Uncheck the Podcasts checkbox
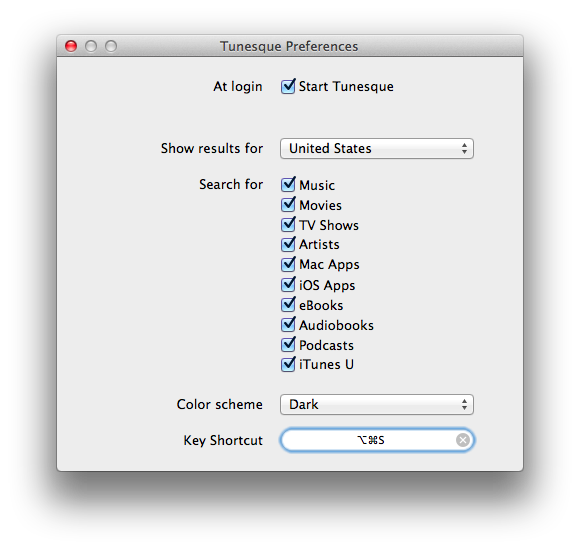Image resolution: width=580 pixels, height=550 pixels. [288, 344]
